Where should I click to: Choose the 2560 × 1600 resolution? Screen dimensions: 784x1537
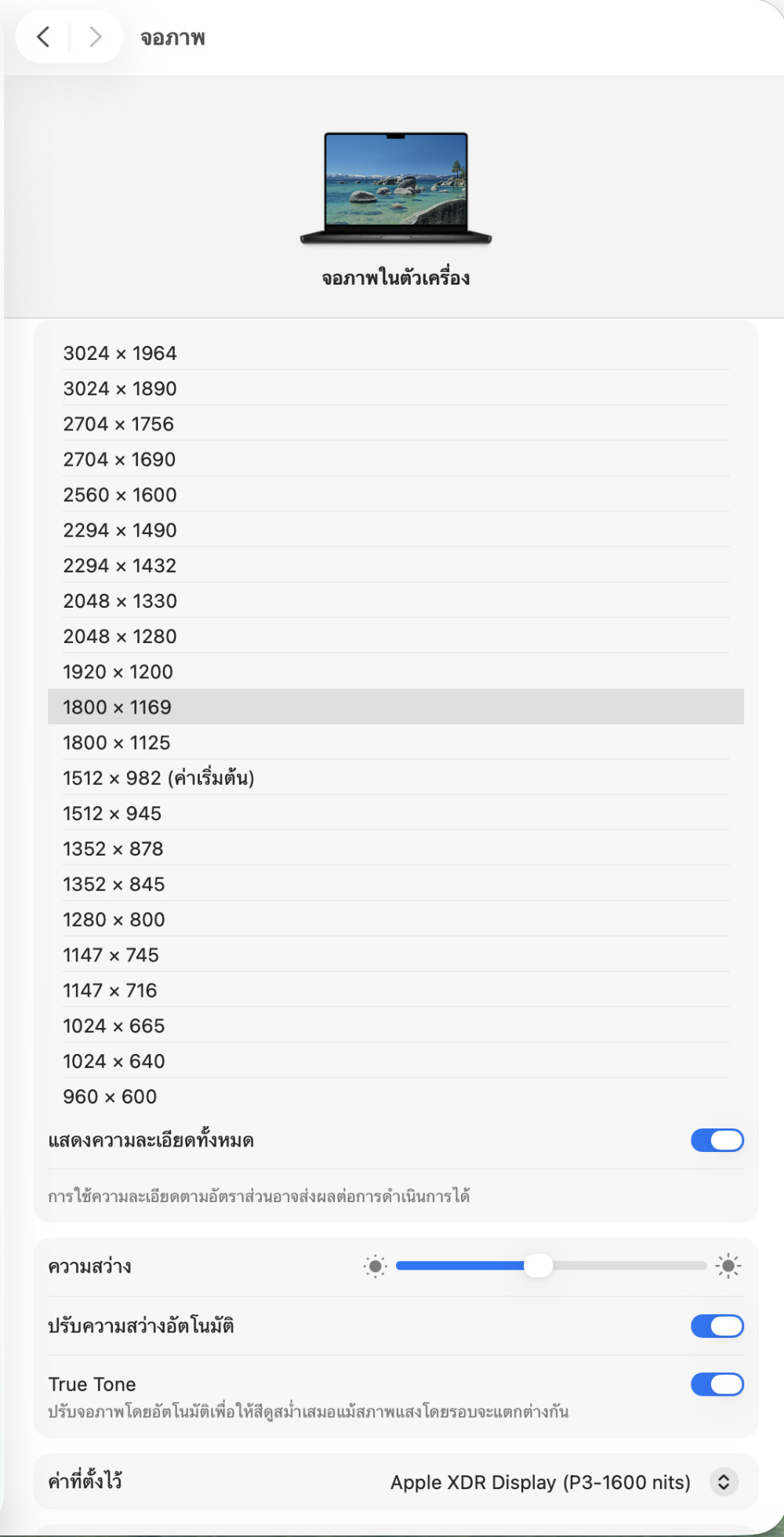(120, 495)
